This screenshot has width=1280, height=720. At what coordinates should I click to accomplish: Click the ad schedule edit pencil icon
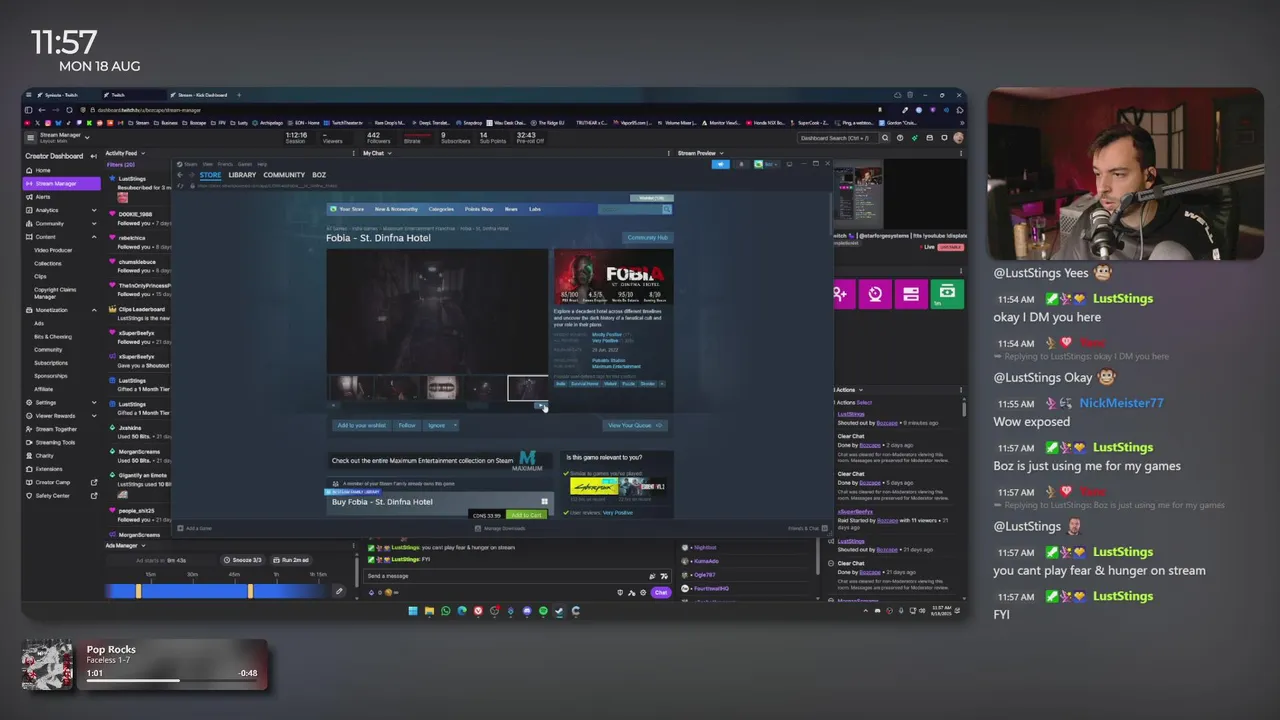coord(339,591)
